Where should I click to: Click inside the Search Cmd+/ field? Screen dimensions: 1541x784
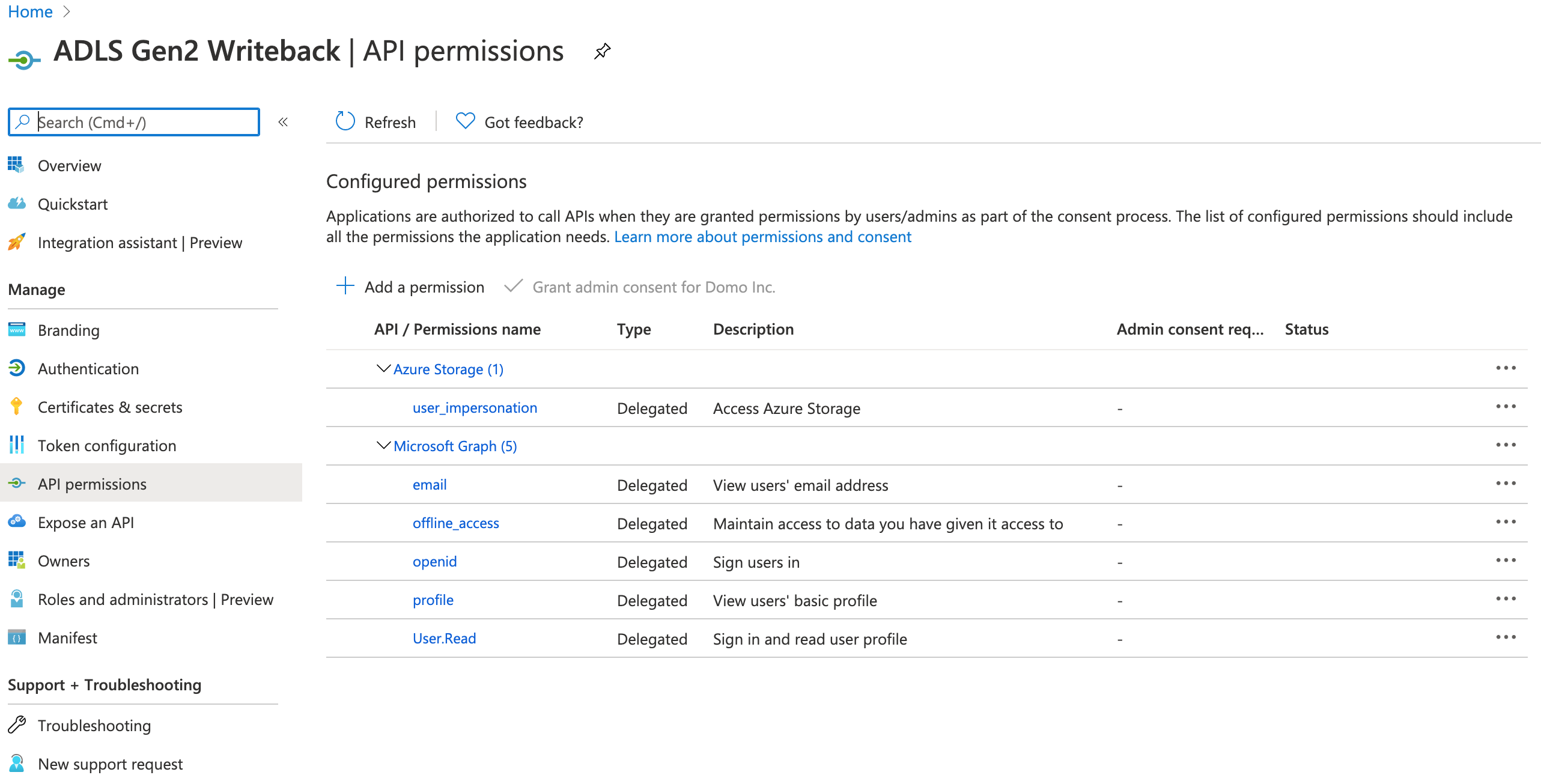click(x=133, y=122)
